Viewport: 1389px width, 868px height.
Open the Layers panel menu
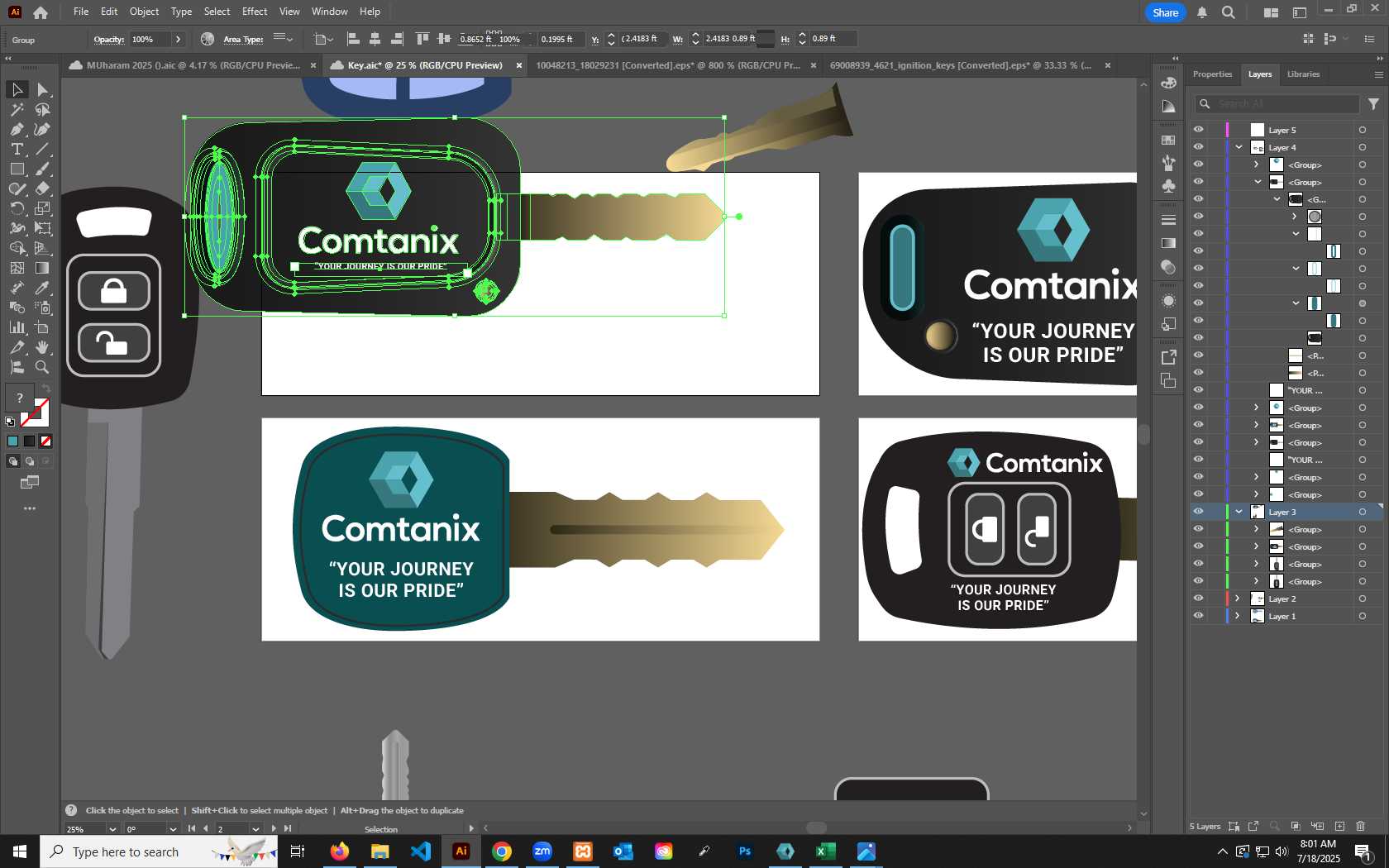[x=1378, y=74]
